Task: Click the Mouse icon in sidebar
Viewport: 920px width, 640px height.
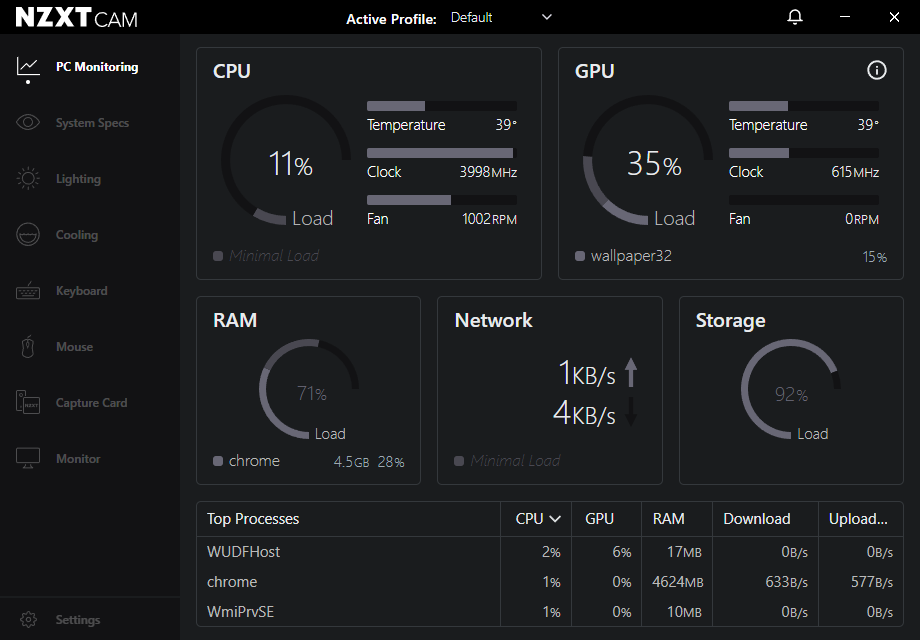Action: tap(28, 347)
